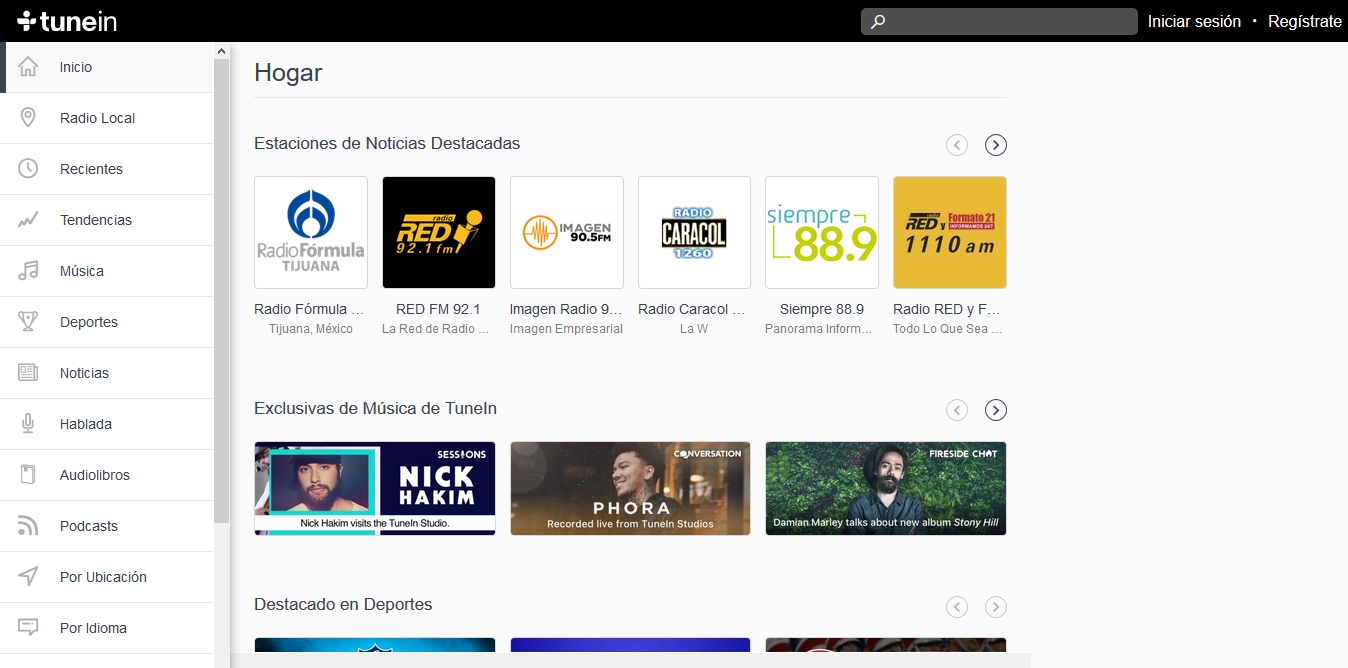This screenshot has width=1348, height=668.
Task: Open RED y Formato 21 1110 am logo
Action: (950, 233)
